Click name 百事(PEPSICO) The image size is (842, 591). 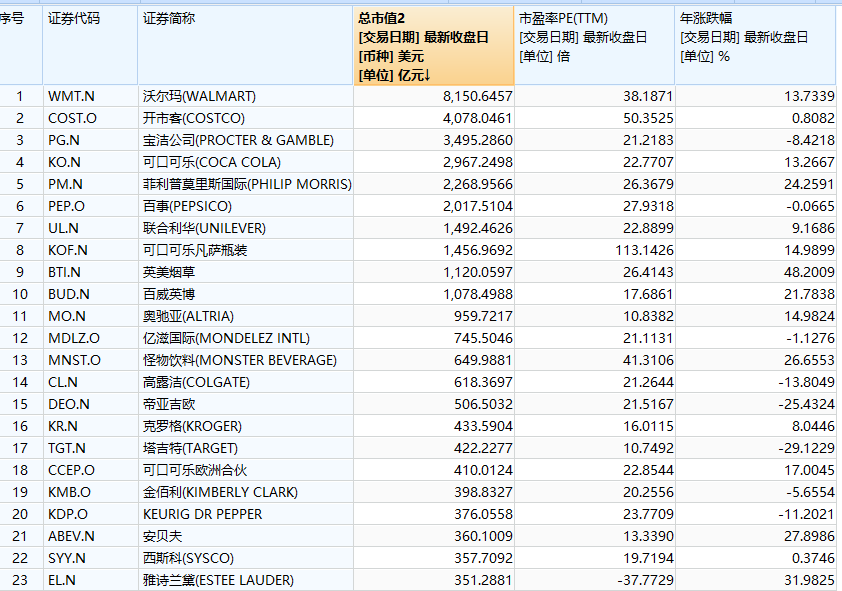tap(187, 207)
